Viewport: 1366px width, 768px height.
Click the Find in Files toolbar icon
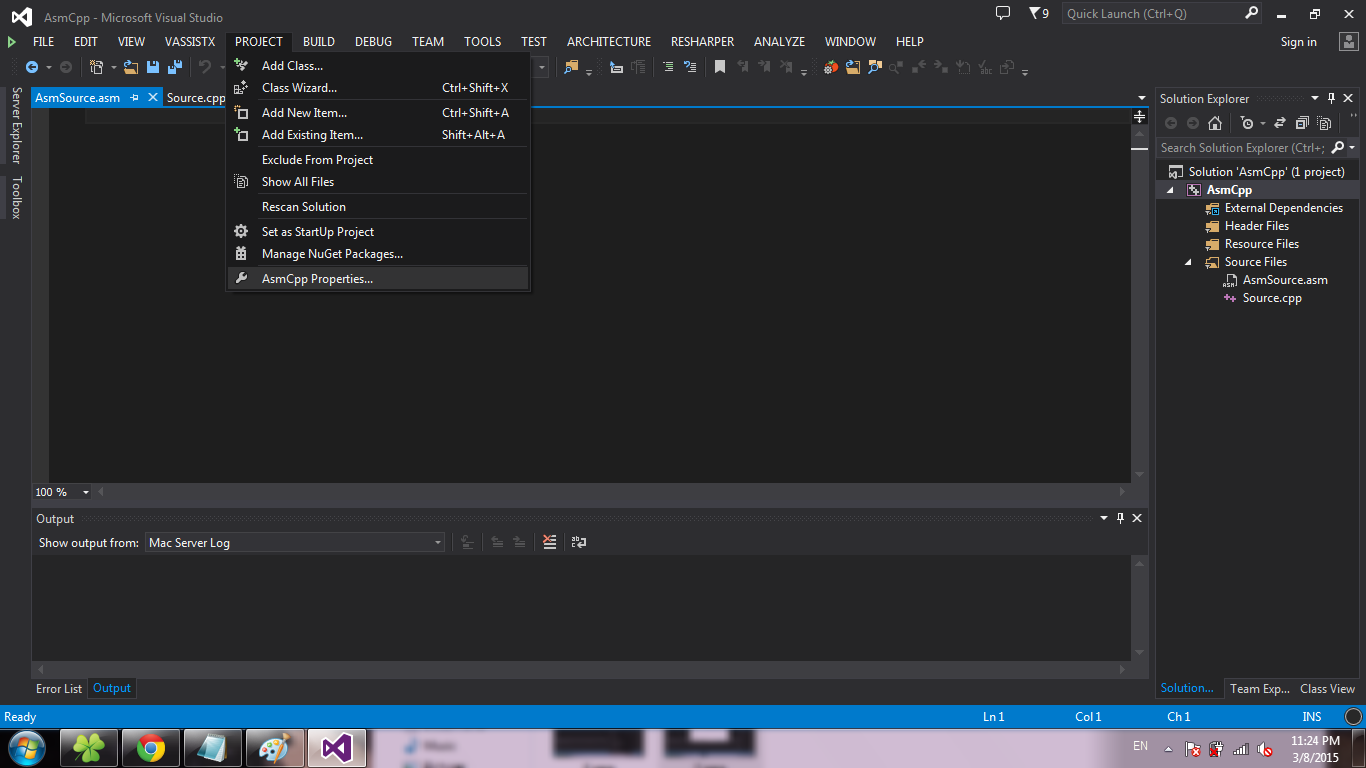(571, 67)
